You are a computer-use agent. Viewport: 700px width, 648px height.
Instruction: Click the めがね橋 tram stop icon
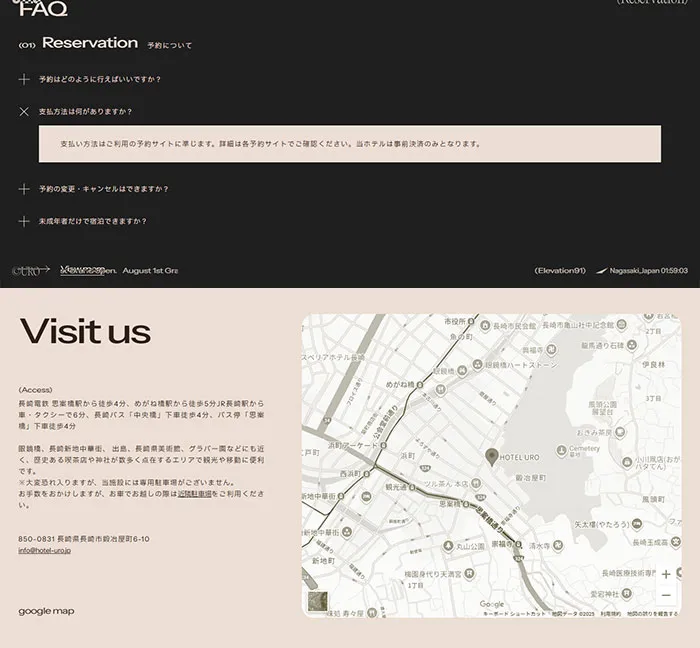(x=420, y=384)
